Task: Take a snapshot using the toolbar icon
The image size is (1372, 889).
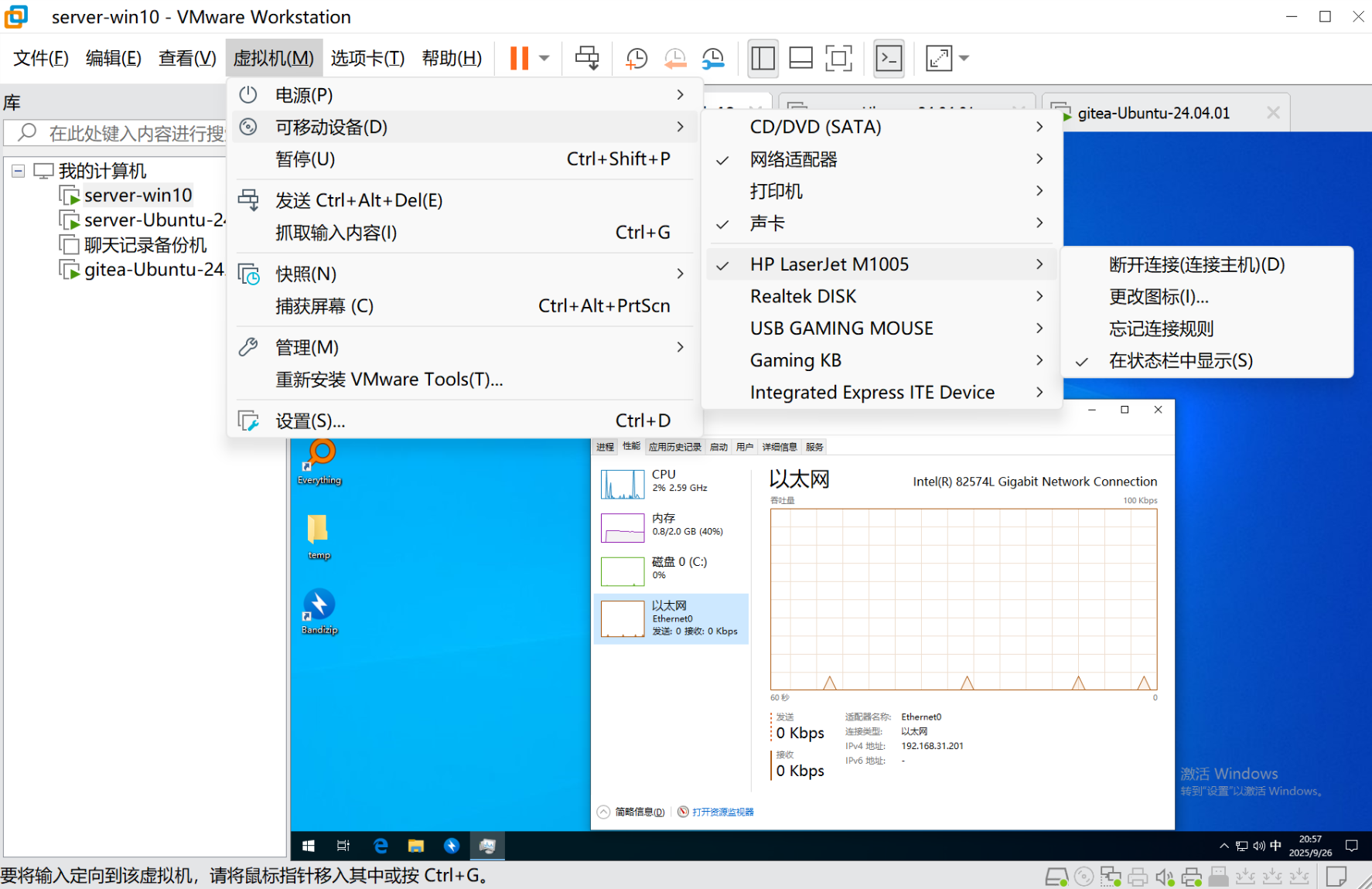Action: (636, 58)
